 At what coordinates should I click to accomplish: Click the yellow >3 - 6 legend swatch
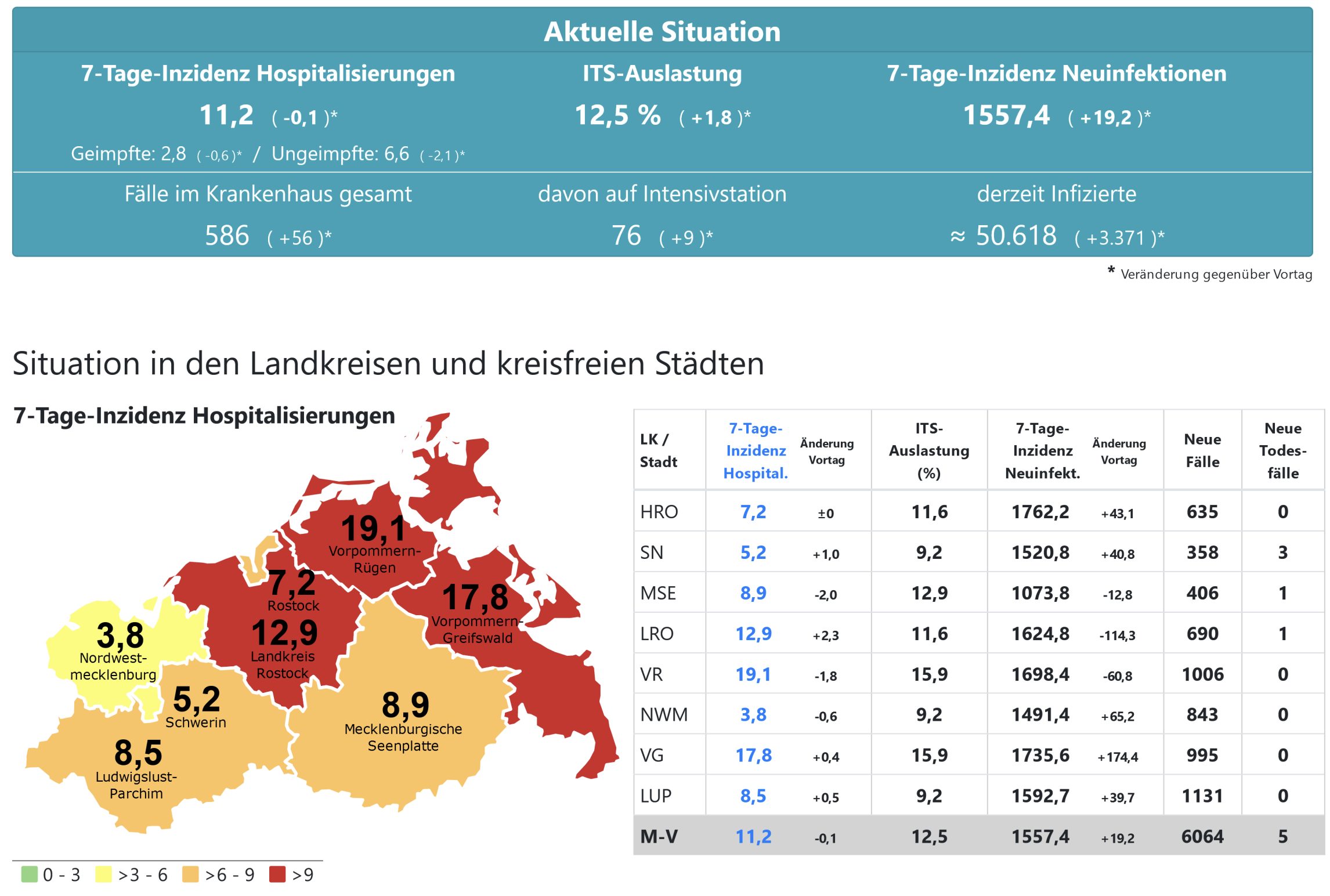[x=103, y=874]
